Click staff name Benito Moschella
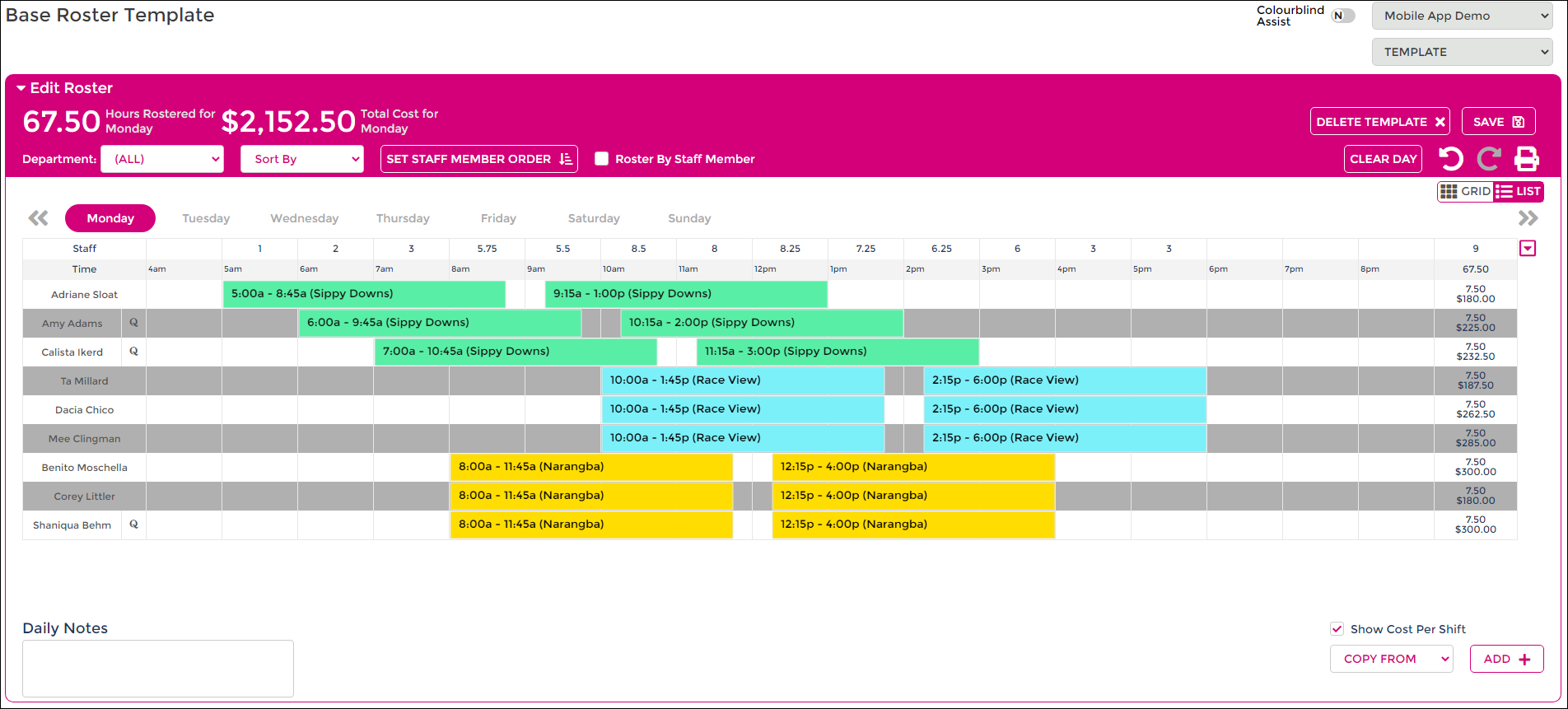 tap(84, 468)
